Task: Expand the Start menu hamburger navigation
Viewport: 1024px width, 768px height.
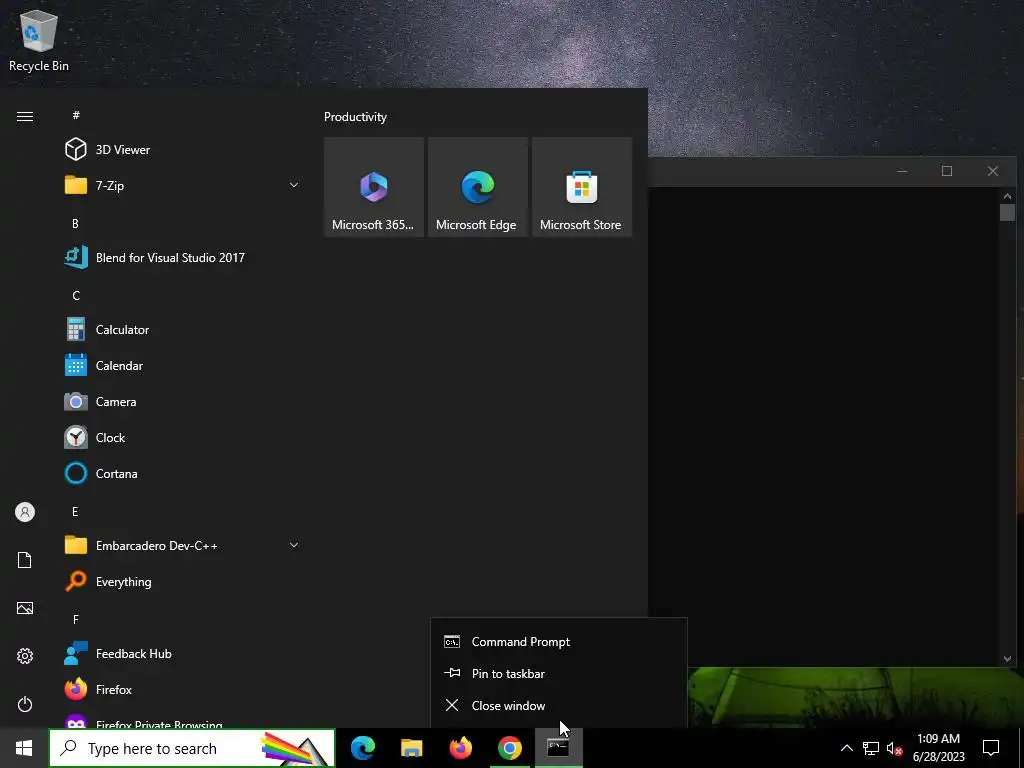Action: [x=25, y=116]
